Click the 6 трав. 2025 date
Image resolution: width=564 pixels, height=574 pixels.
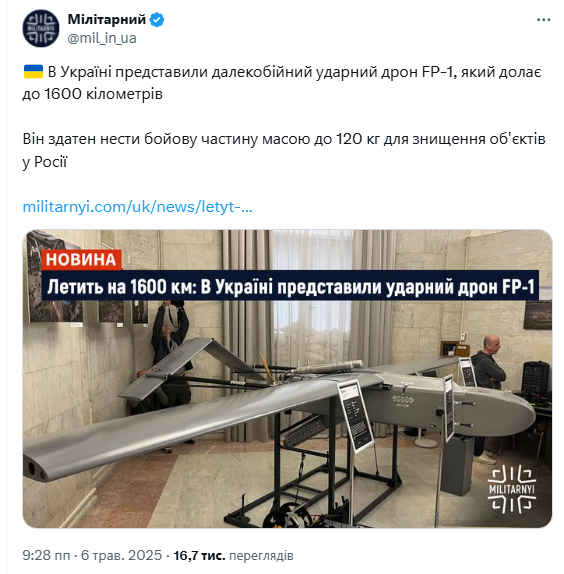[121, 555]
